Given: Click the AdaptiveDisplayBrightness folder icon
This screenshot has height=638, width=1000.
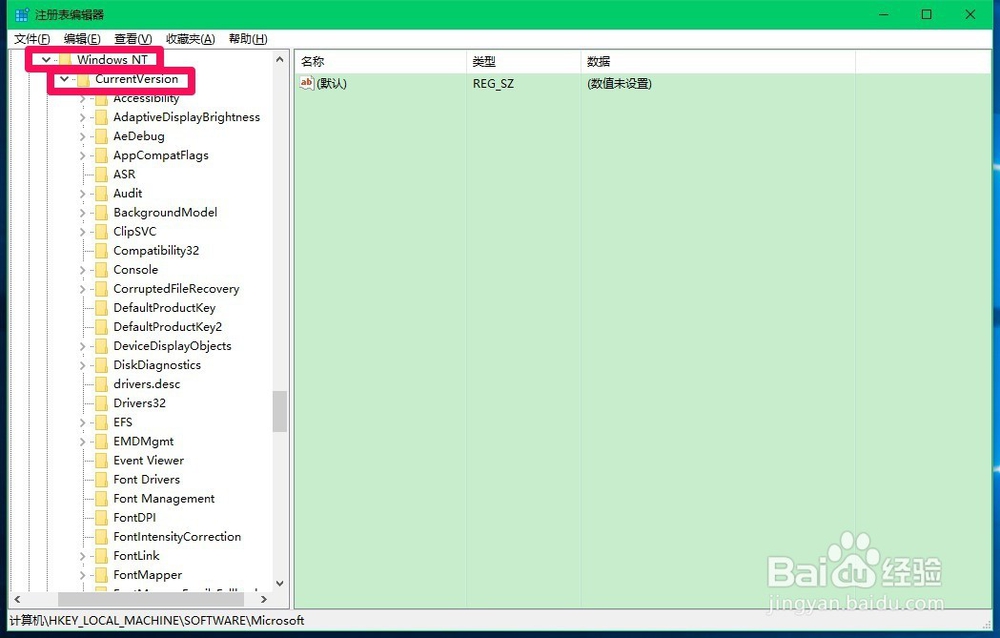Looking at the screenshot, I should tap(101, 117).
